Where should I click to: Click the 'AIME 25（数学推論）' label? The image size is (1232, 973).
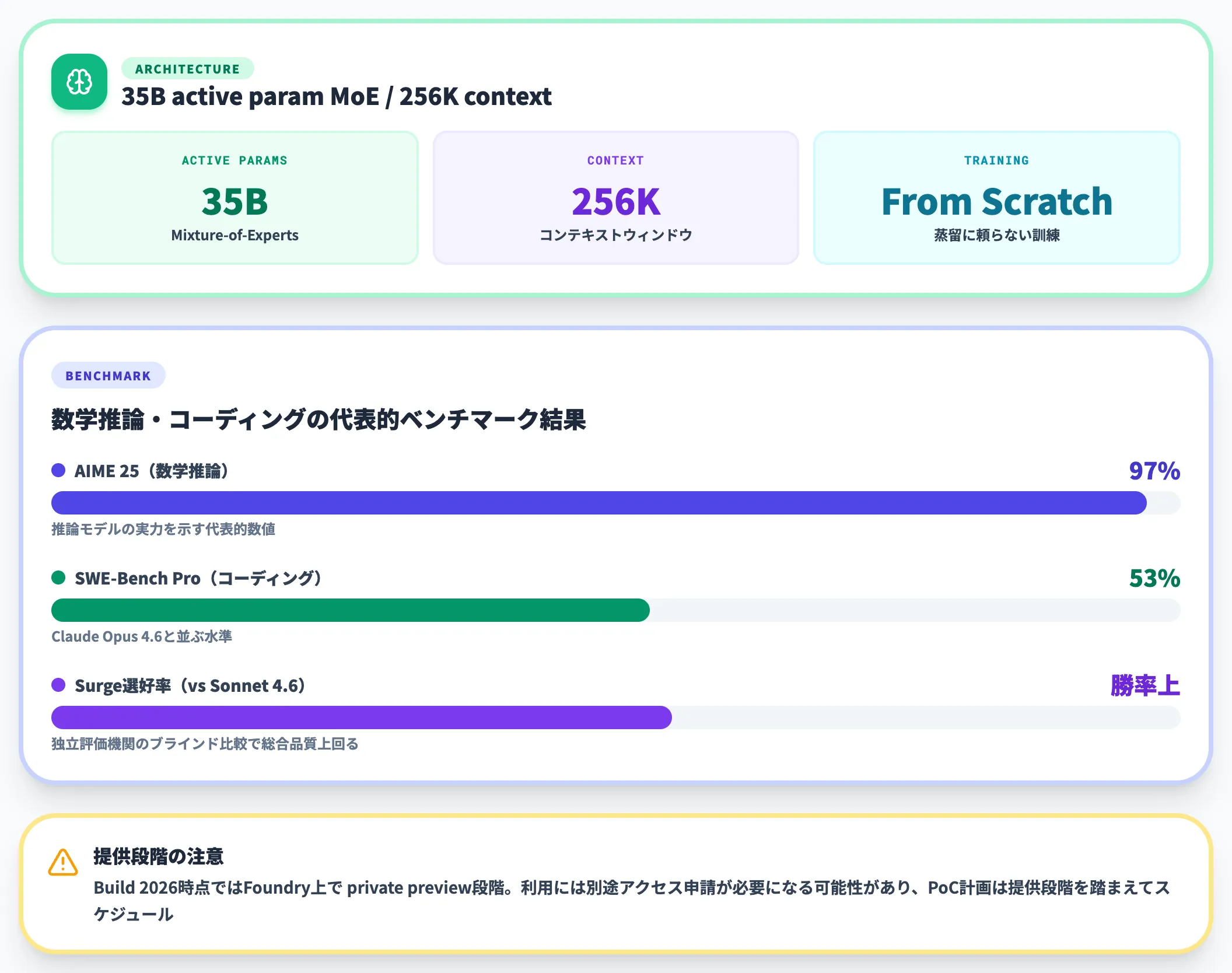click(x=152, y=471)
